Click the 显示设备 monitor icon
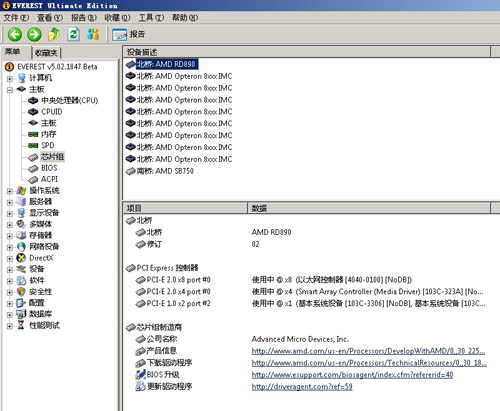 click(x=21, y=213)
